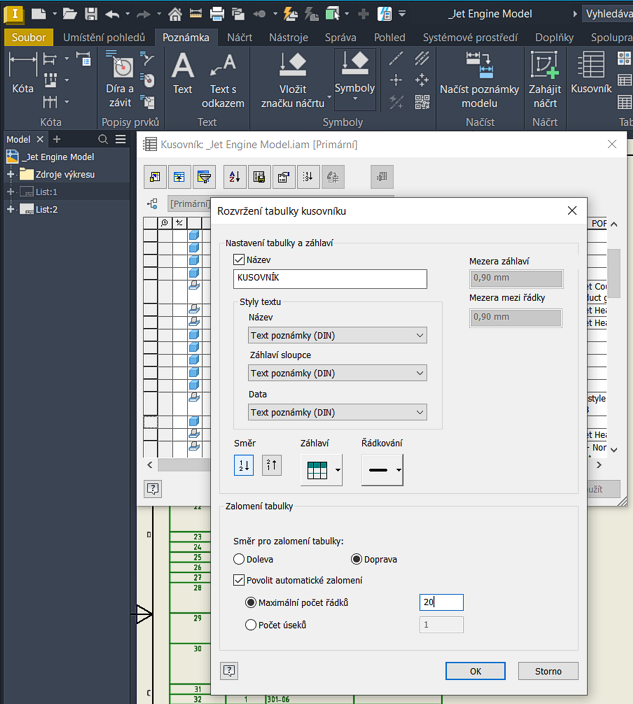
Task: Click the sort parts list icon
Action: pyautogui.click(x=234, y=177)
